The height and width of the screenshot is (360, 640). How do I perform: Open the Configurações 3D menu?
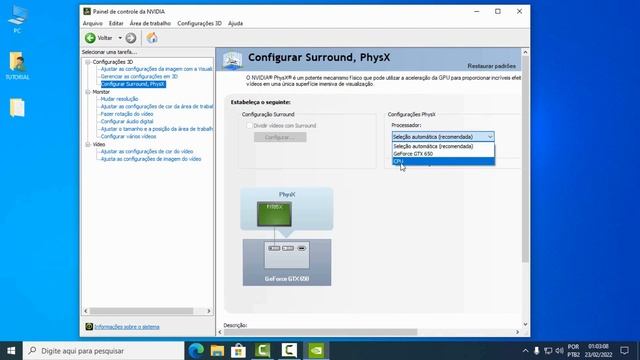click(x=199, y=23)
